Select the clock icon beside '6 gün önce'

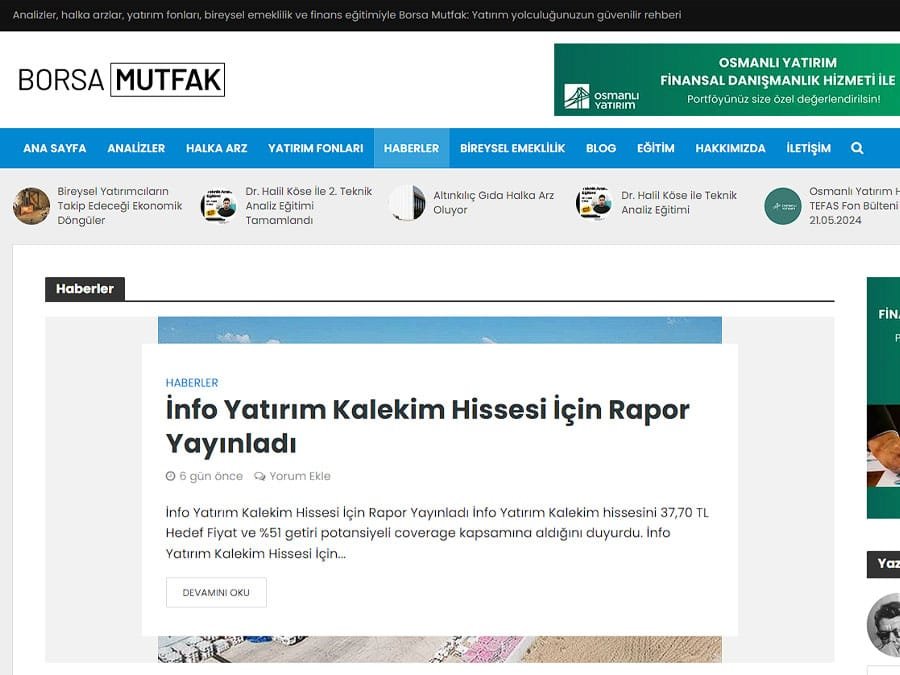pos(171,476)
